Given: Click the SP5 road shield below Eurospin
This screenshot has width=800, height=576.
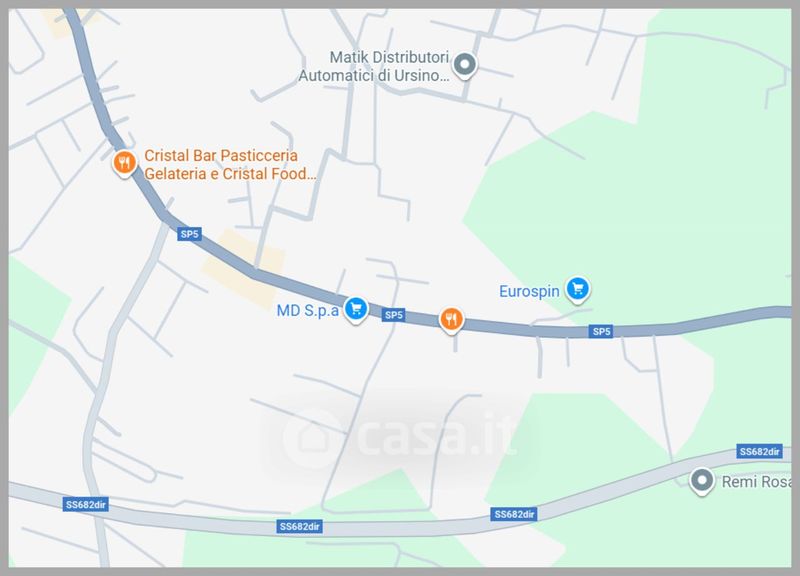Looking at the screenshot, I should [x=602, y=331].
